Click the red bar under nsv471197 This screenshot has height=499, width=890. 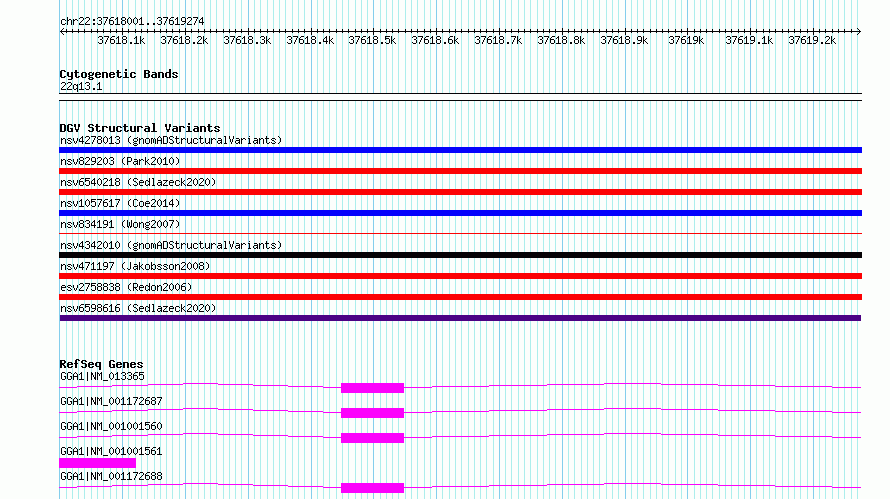point(460,276)
